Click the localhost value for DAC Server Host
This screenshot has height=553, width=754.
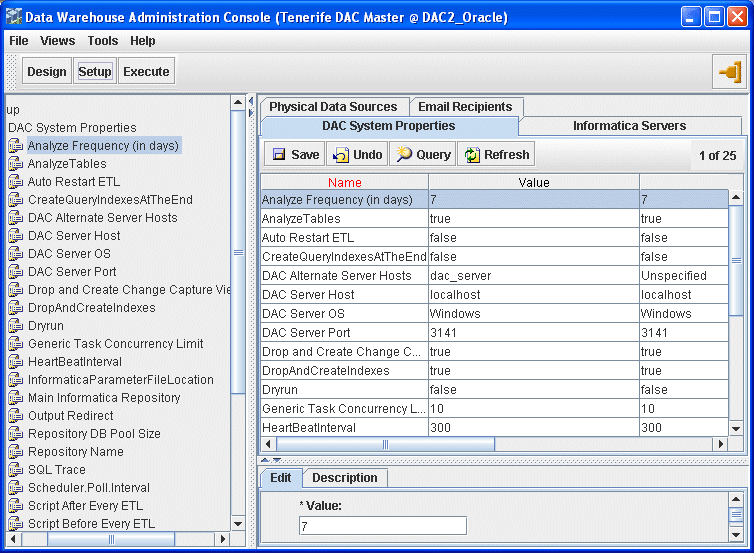click(534, 295)
